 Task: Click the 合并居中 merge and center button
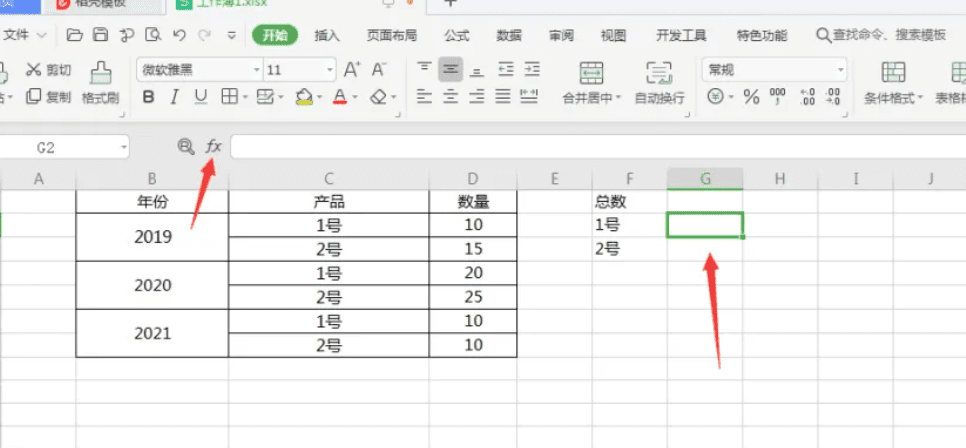click(591, 83)
